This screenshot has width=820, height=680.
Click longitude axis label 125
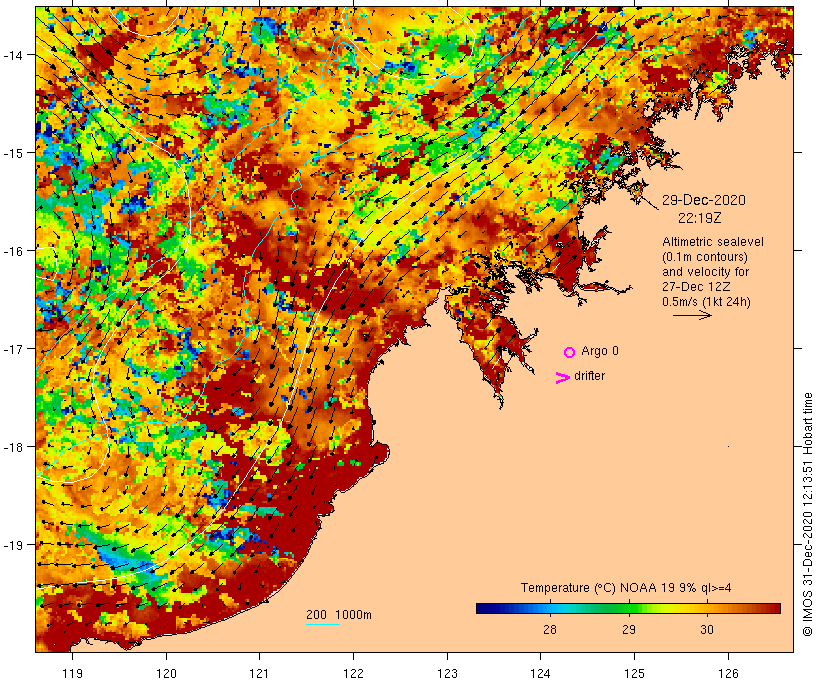[x=634, y=673]
